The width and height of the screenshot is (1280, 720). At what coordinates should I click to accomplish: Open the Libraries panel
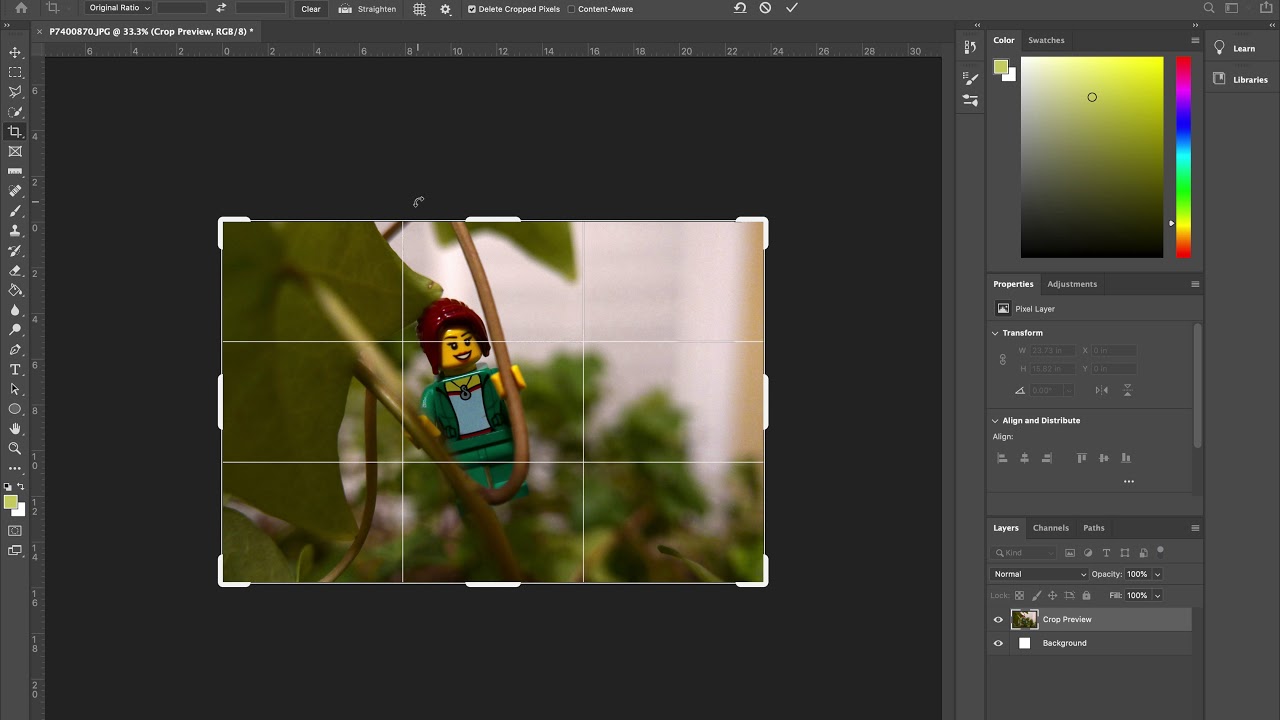coord(1241,80)
